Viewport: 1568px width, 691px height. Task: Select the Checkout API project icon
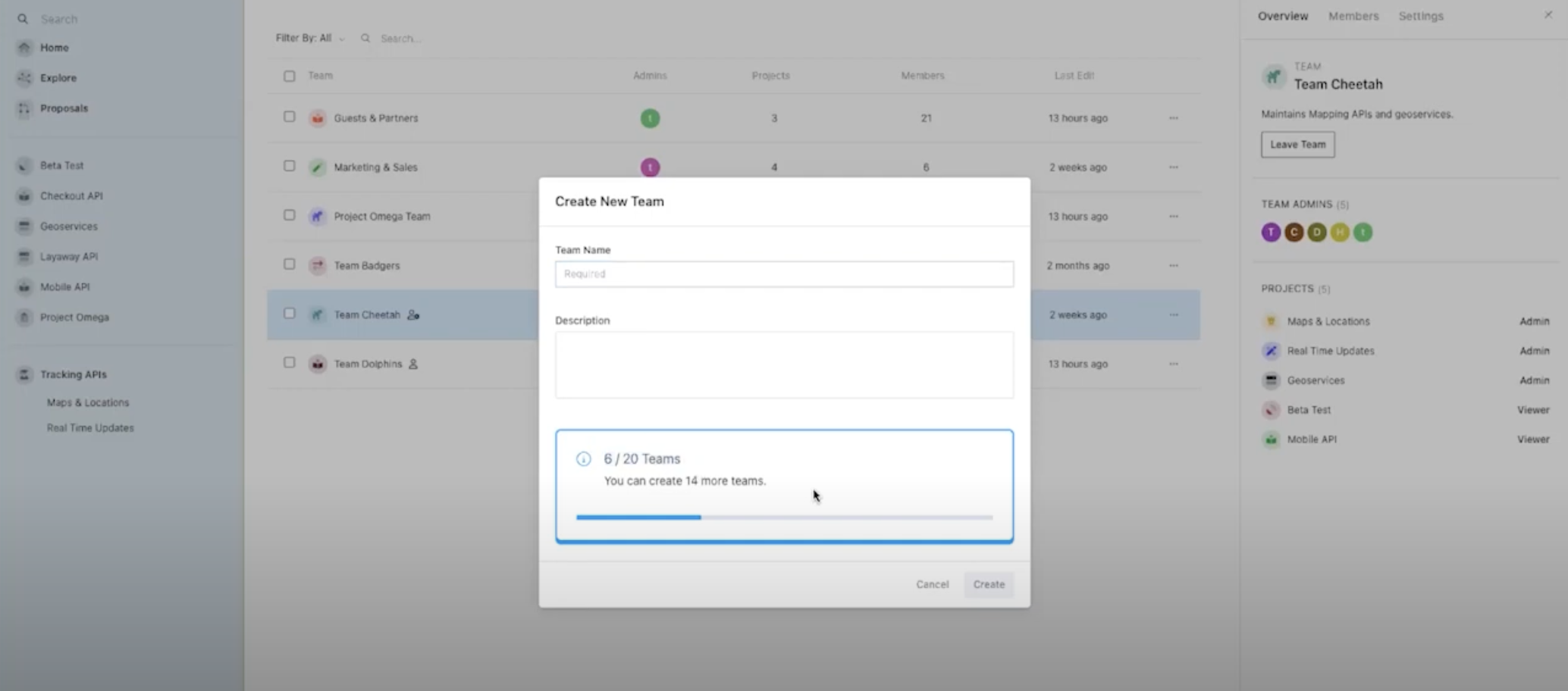(24, 195)
